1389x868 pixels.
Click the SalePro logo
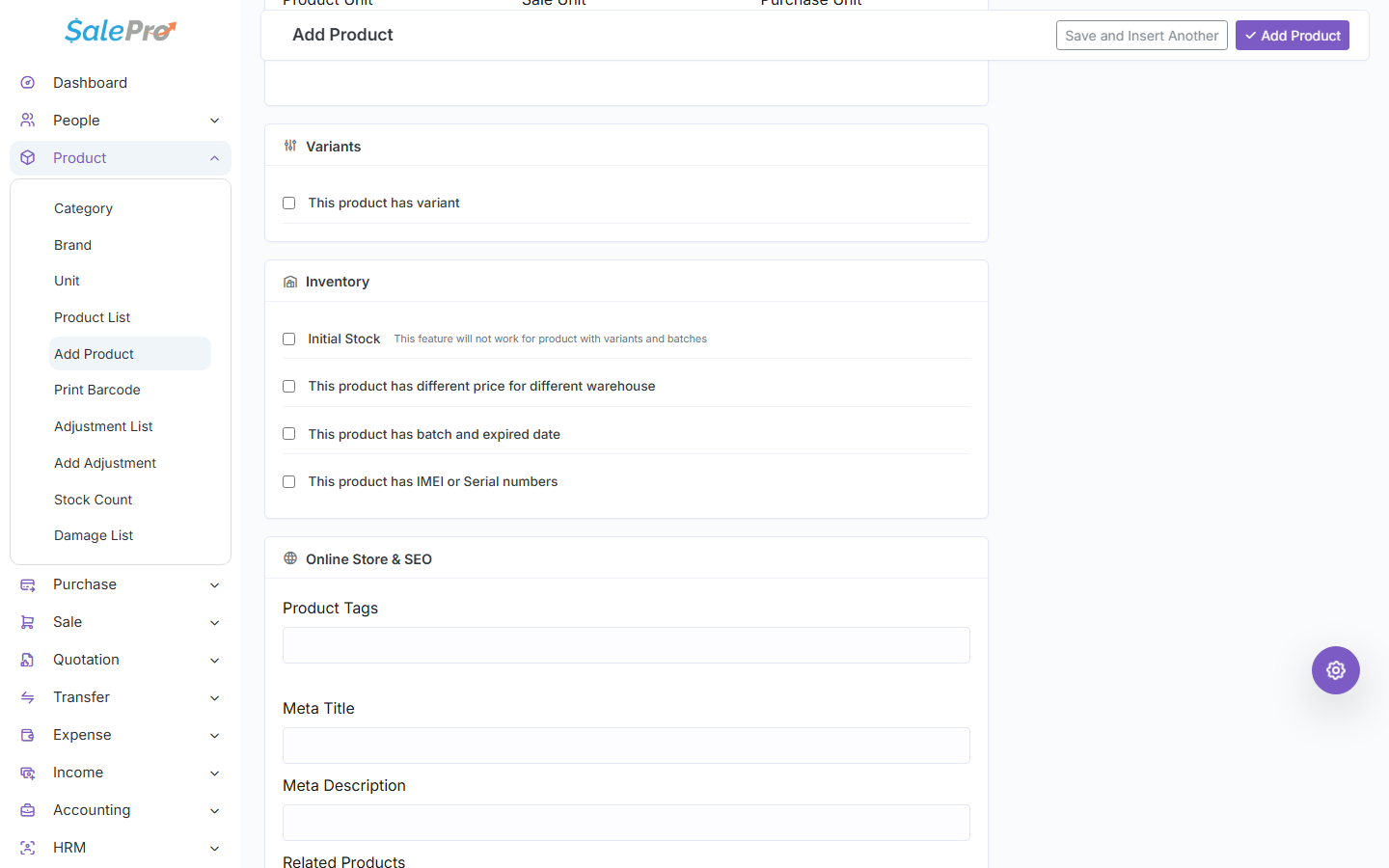121,31
